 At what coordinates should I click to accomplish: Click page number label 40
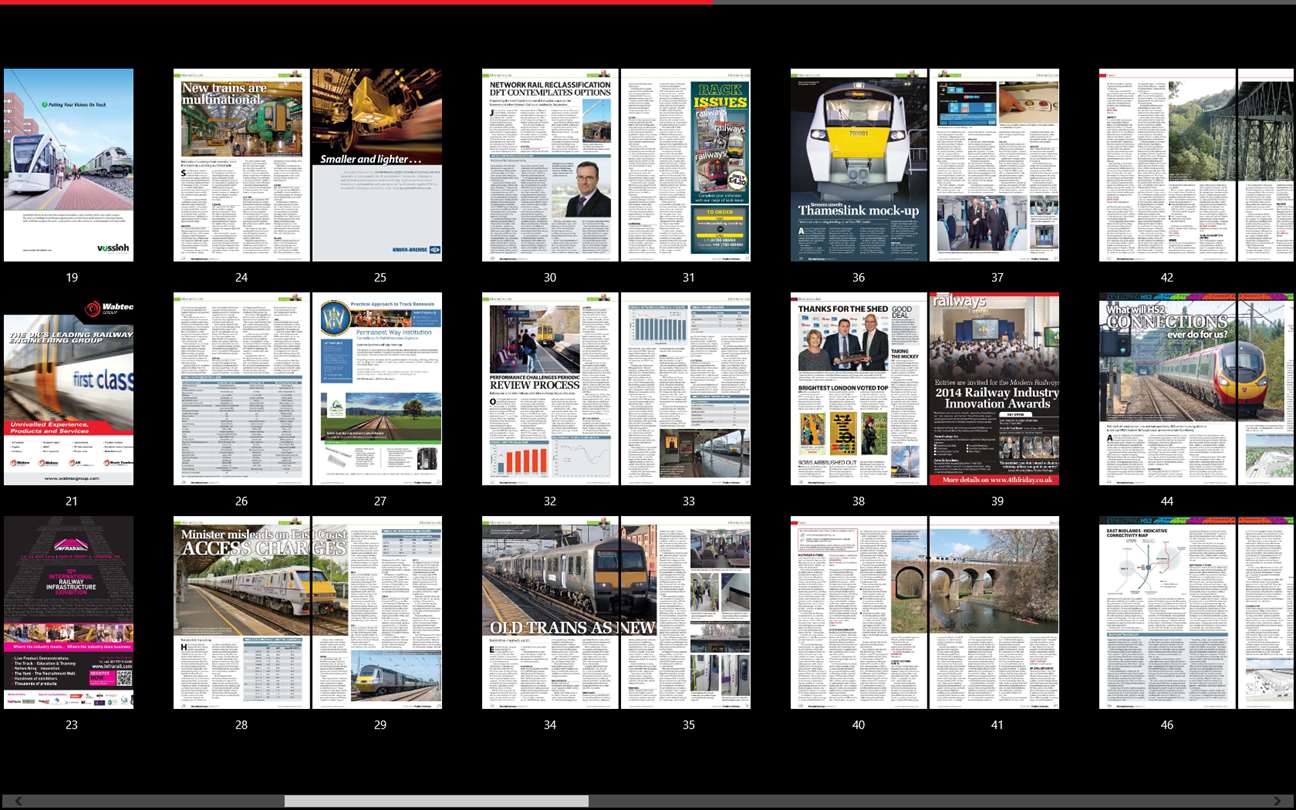(858, 725)
